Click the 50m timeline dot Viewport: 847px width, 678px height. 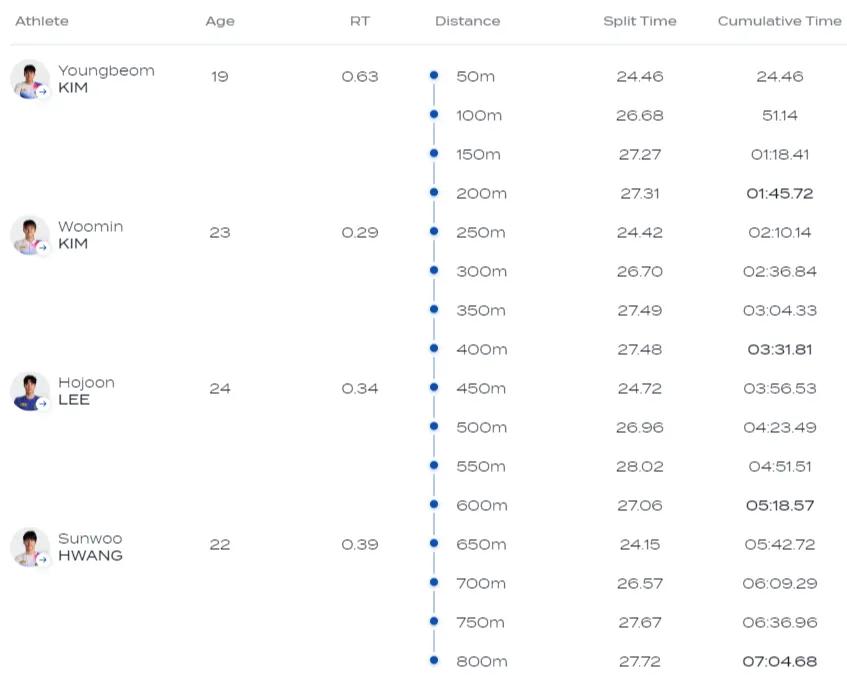click(x=434, y=75)
